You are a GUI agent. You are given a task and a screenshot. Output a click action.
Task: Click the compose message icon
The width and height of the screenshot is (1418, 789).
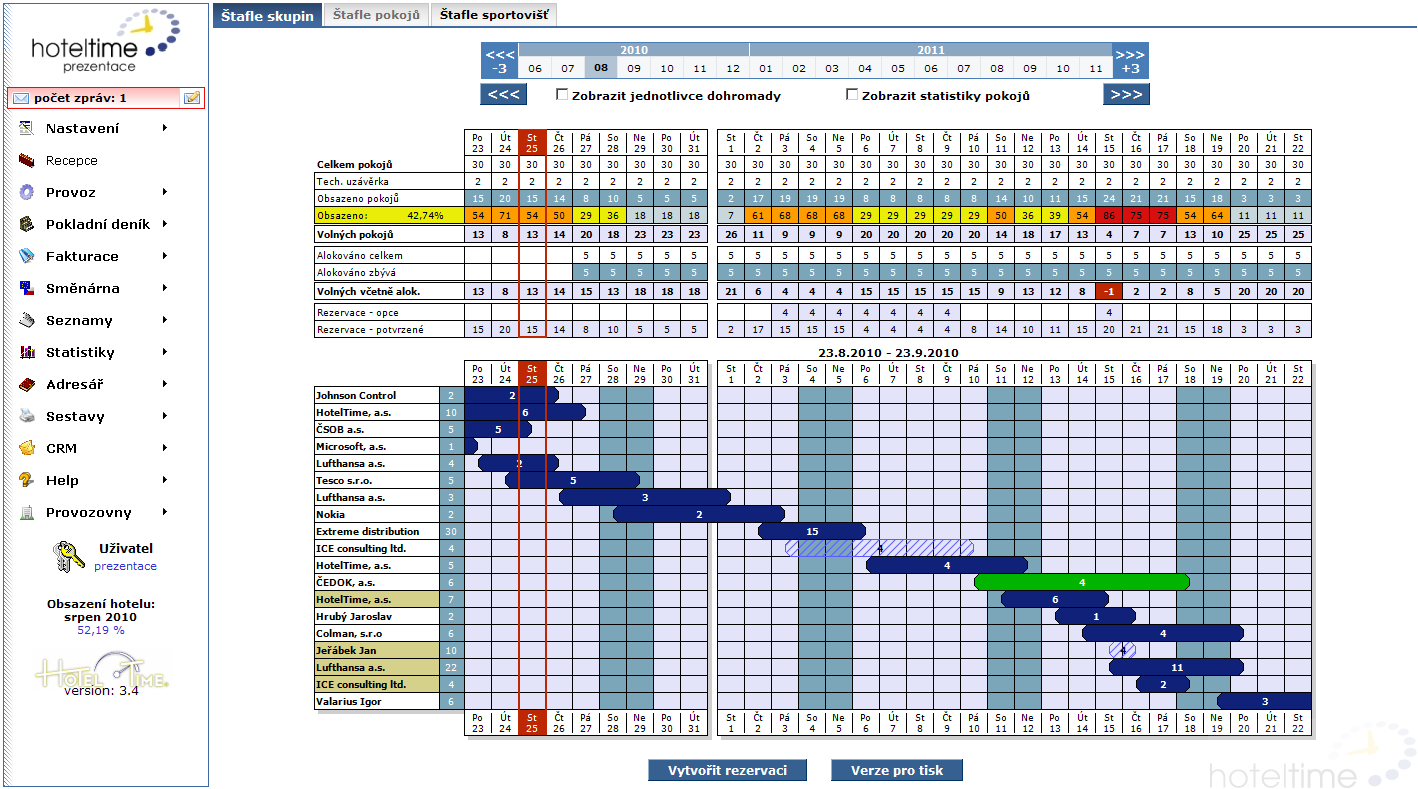(192, 98)
